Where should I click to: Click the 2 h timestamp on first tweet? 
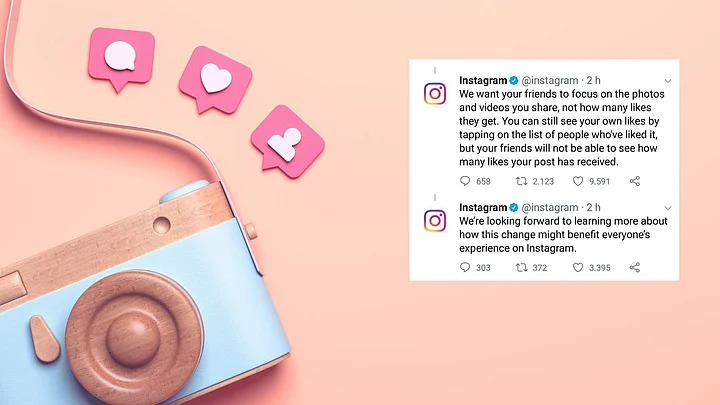click(593, 80)
